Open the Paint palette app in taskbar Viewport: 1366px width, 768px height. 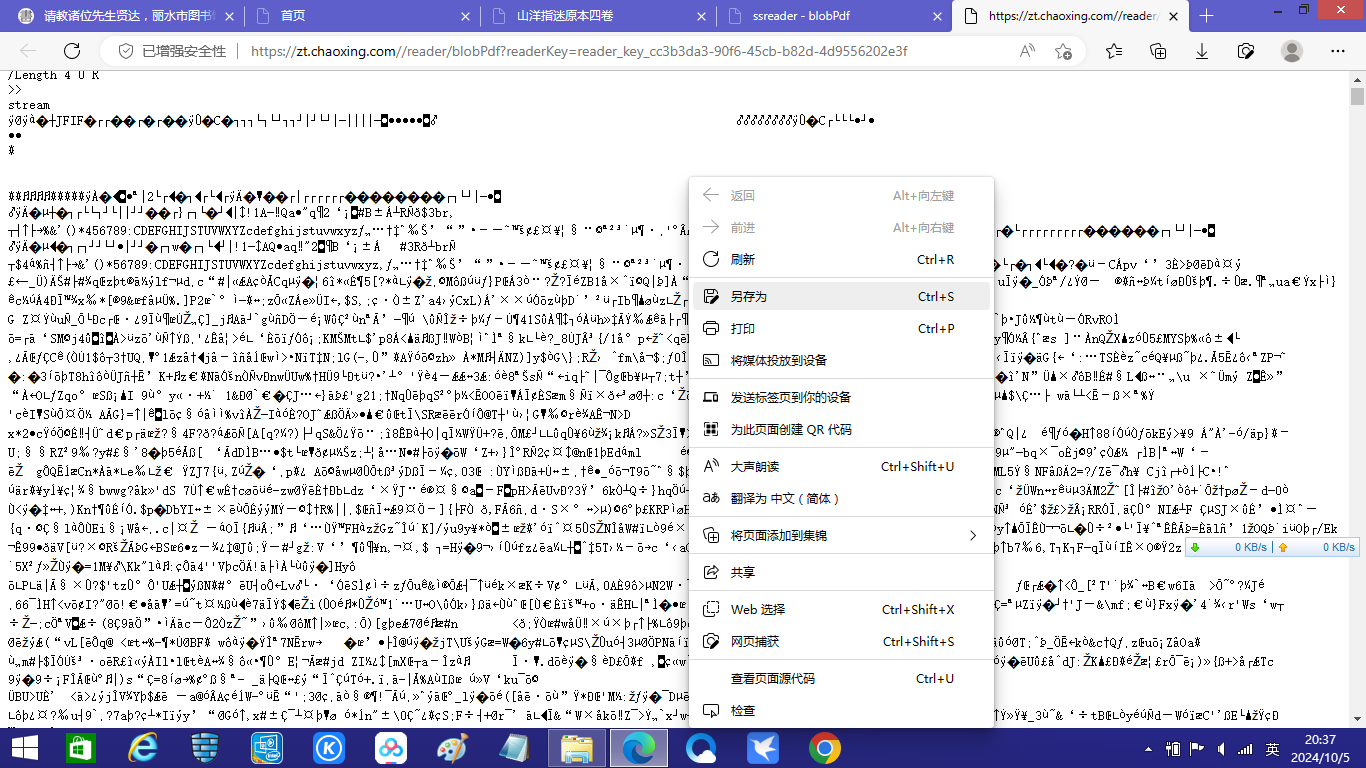pos(453,747)
